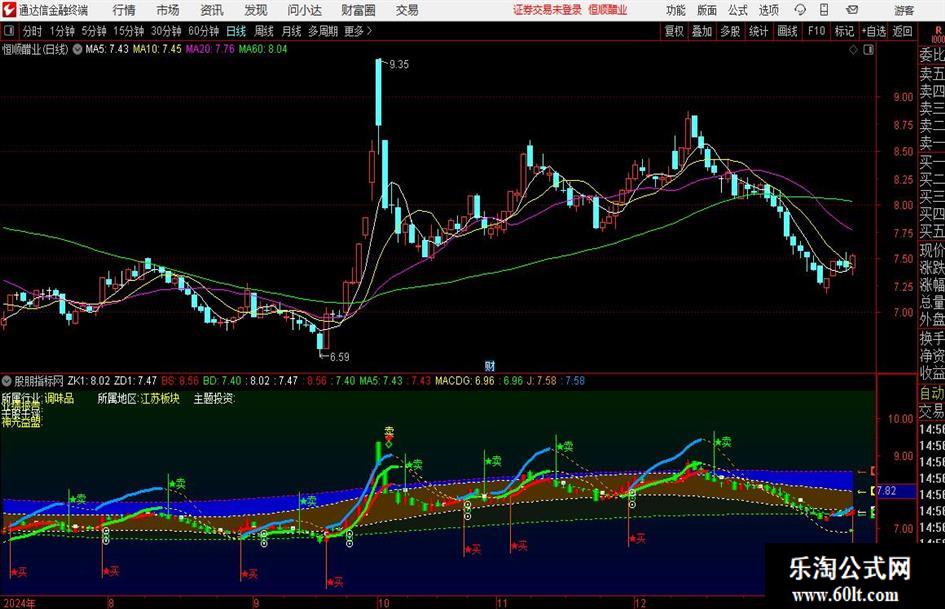Click the 7.82 value tag on indicator axis
945x609 pixels.
pos(886,491)
